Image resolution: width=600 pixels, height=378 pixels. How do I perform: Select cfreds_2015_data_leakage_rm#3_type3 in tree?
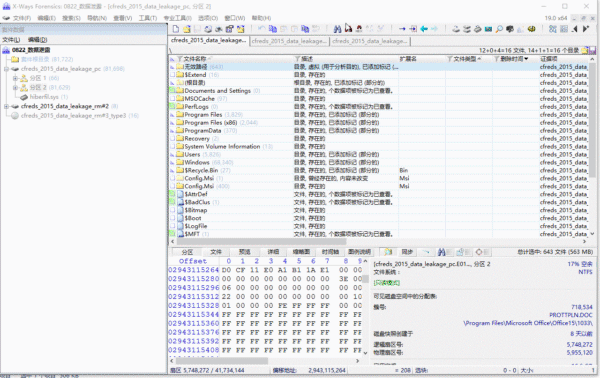pyautogui.click(x=73, y=116)
